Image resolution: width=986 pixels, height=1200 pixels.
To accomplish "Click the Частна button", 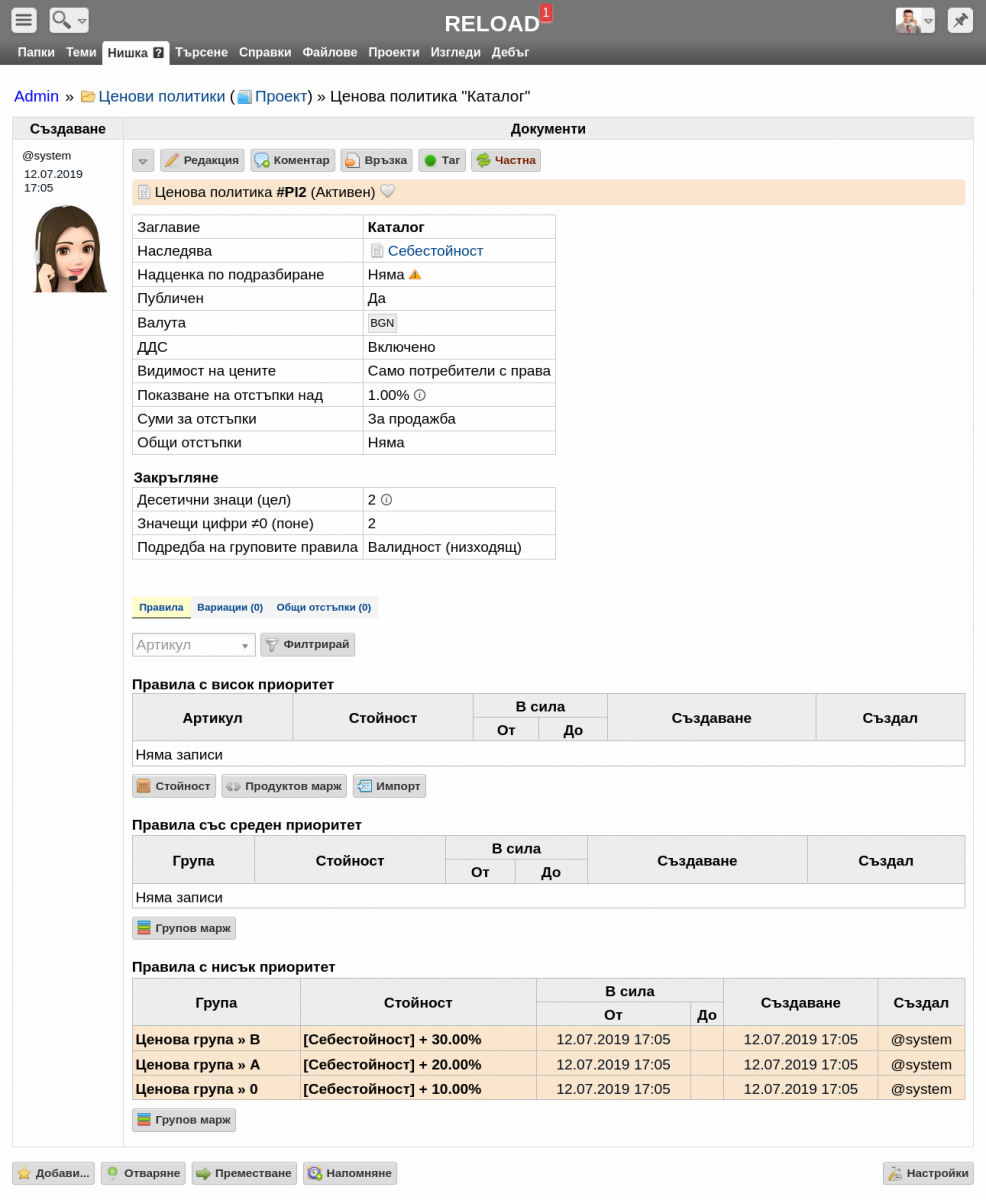I will (x=506, y=160).
